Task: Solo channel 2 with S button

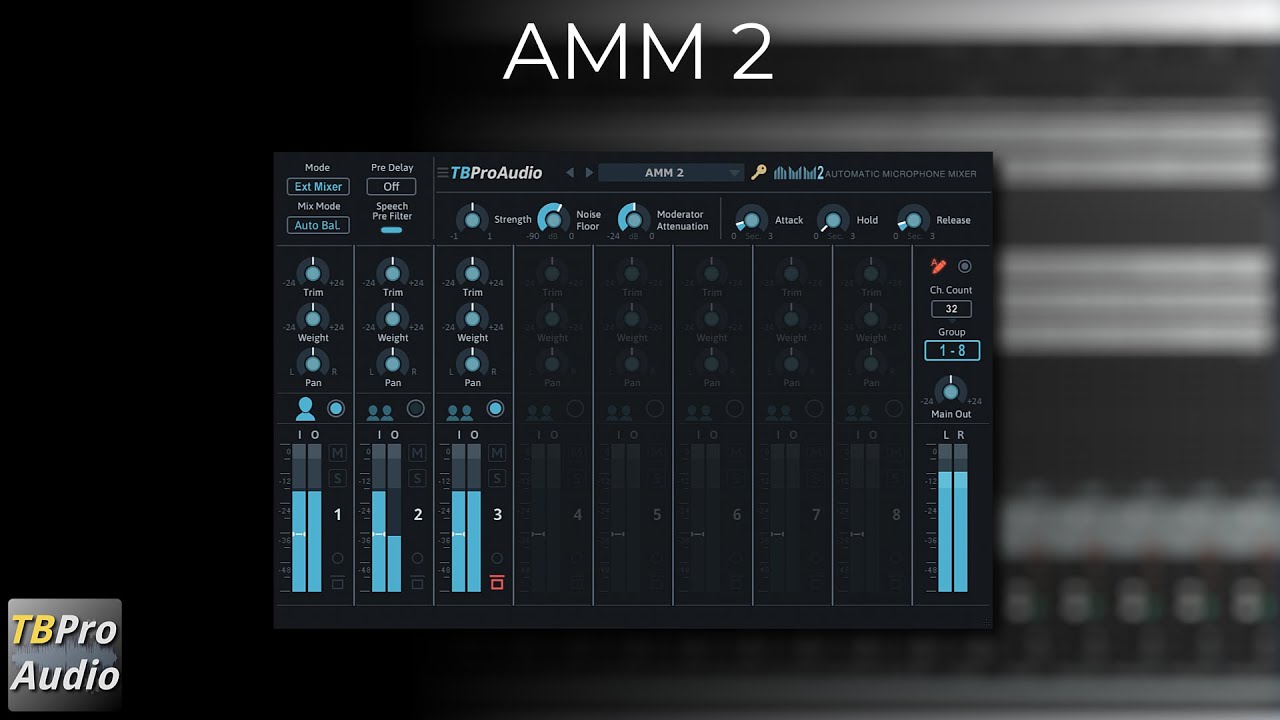Action: pos(417,478)
